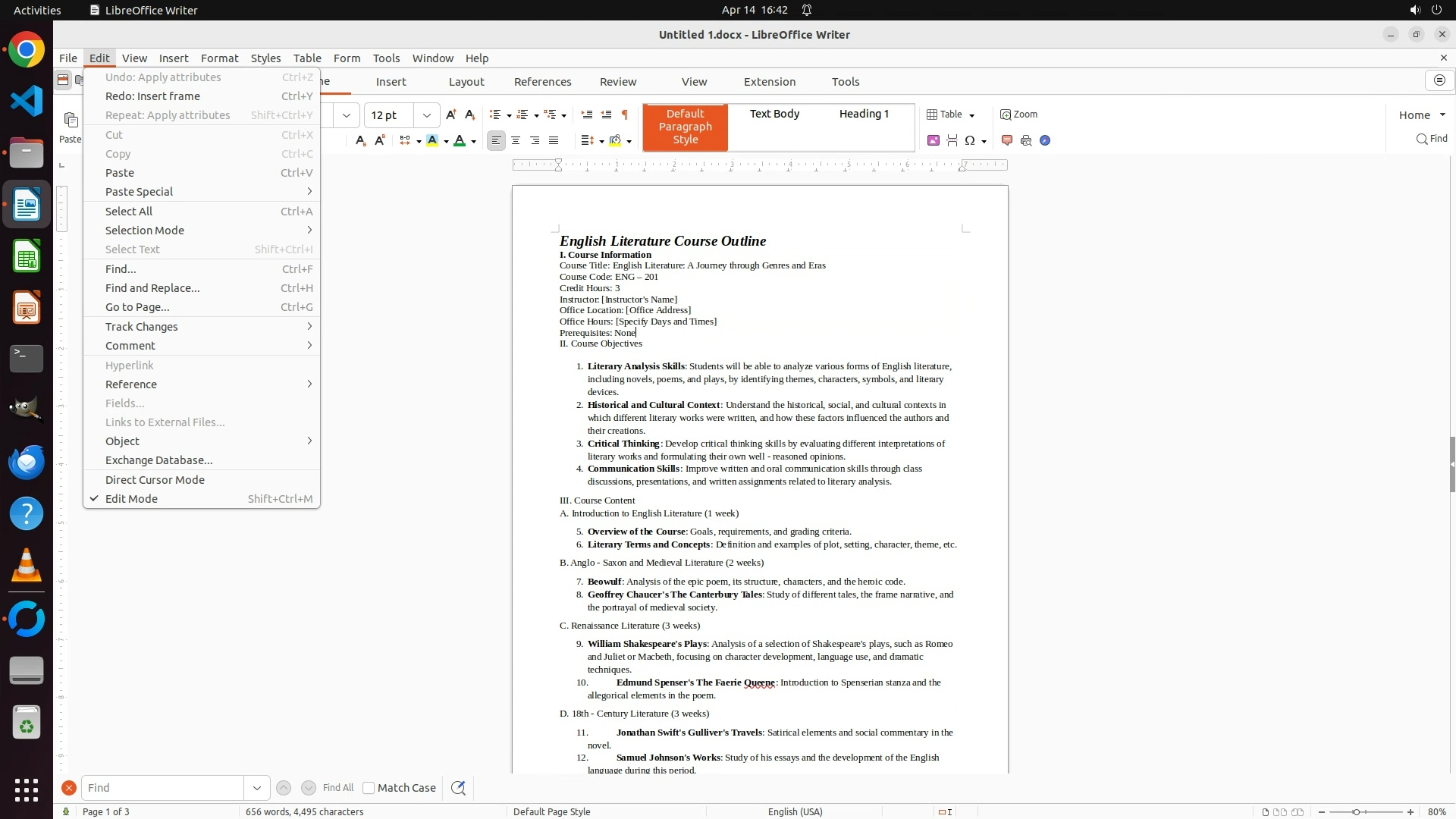
Task: Toggle Direct Cursor Mode entry
Action: [x=155, y=480]
